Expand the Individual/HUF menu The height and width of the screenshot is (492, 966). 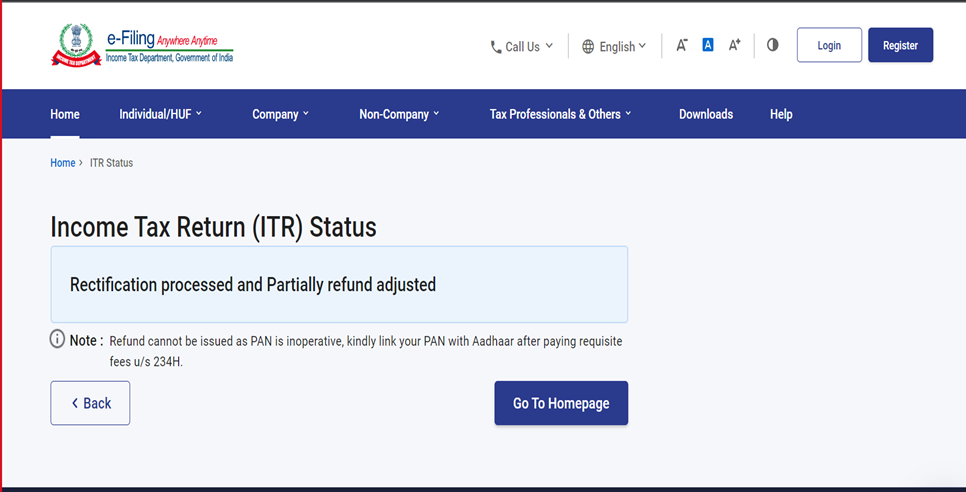click(160, 114)
